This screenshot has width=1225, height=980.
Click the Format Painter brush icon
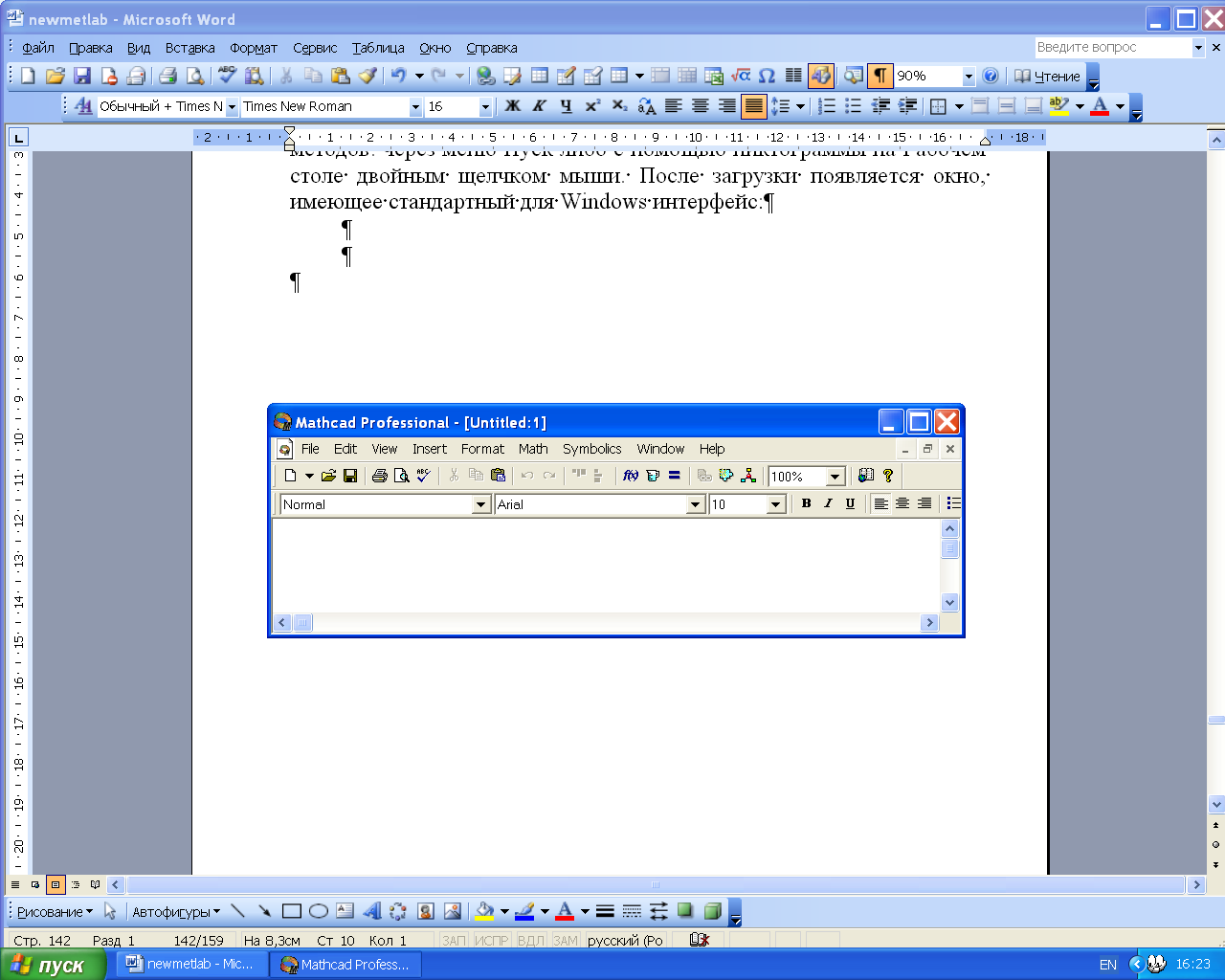[x=367, y=76]
